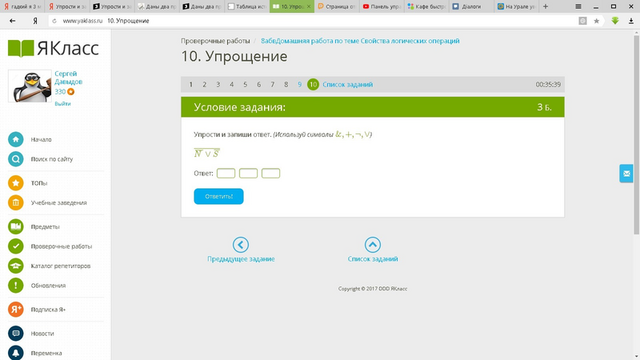Open the Домашняя работа breadcrumb link
Screen dimensions: 640x360
pos(360,41)
